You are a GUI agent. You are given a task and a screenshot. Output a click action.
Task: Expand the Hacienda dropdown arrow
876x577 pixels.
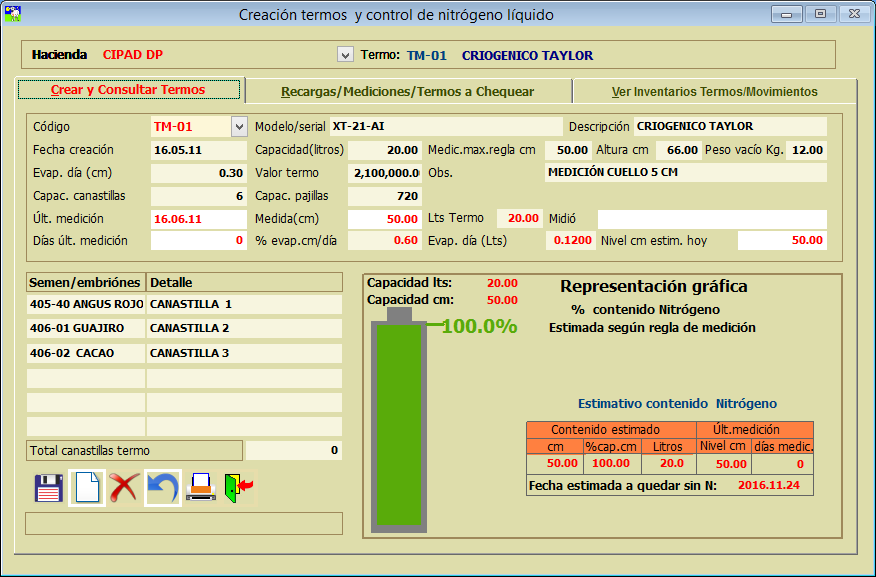(x=345, y=55)
